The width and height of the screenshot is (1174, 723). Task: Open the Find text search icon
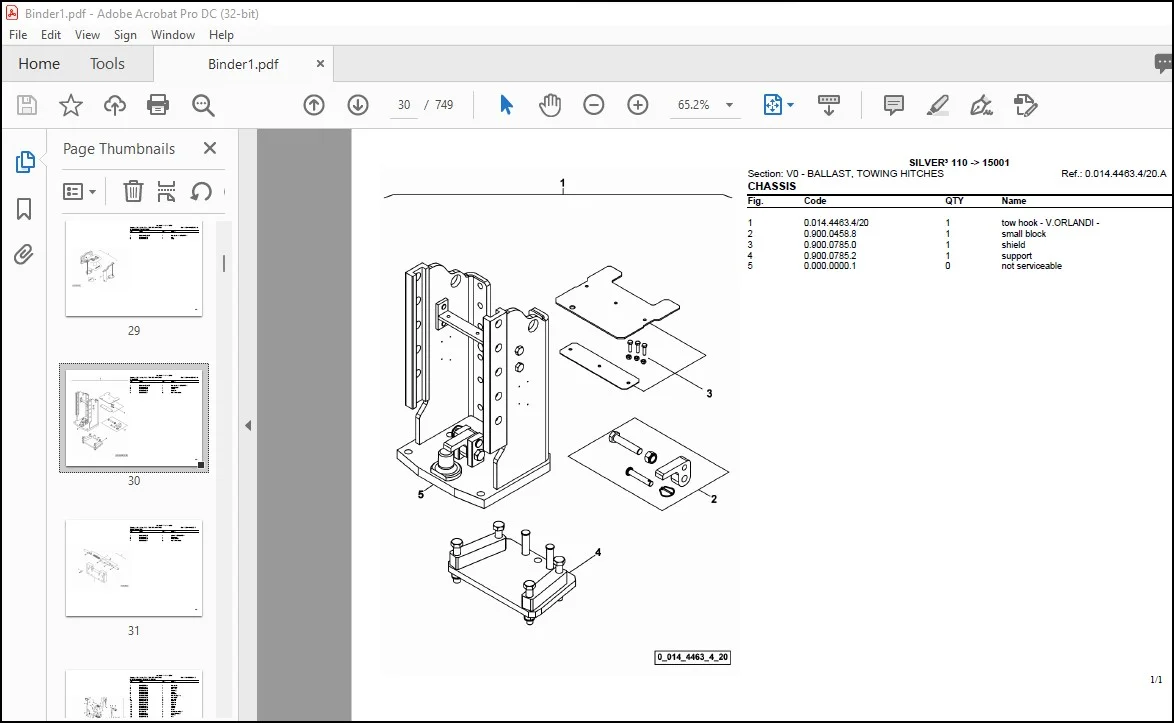(203, 105)
